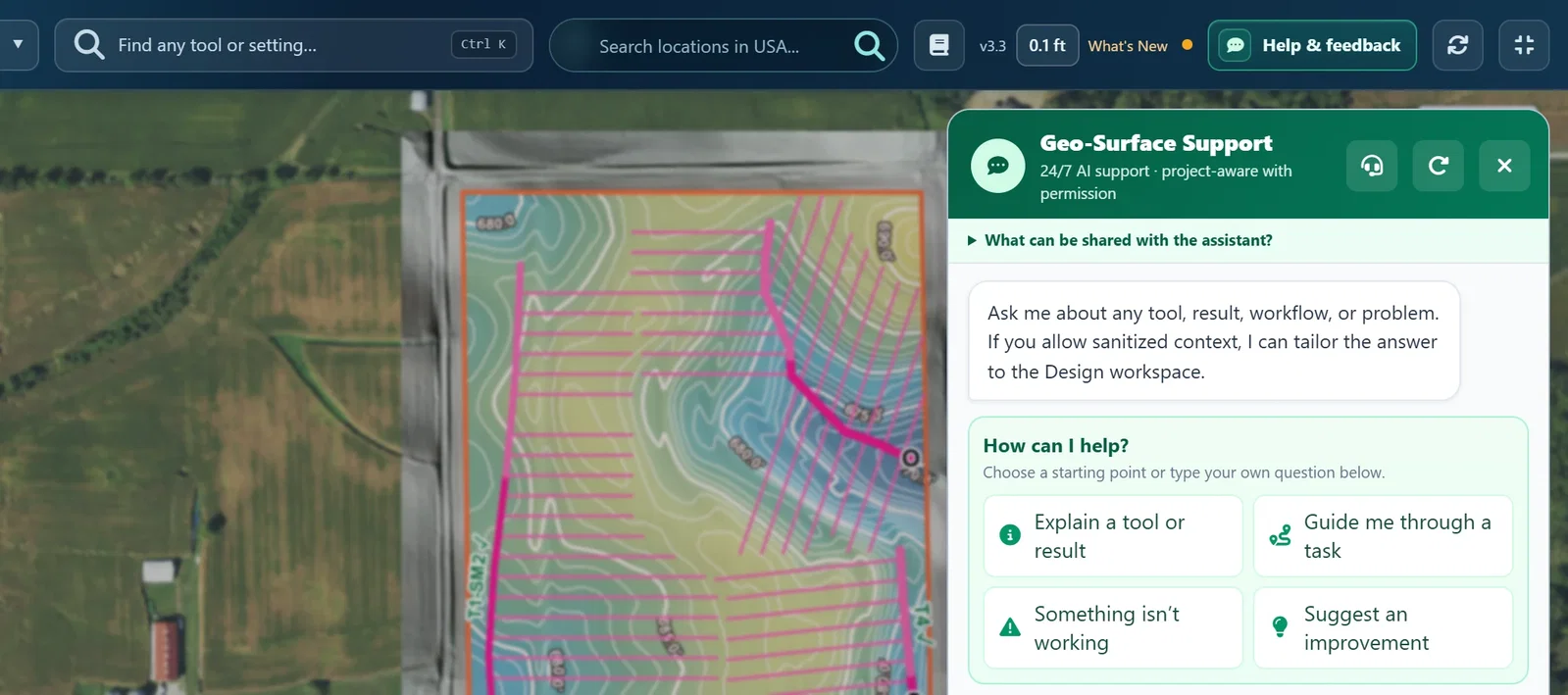Click the Search locations in USA field
The width and height of the screenshot is (1568, 695).
click(x=723, y=46)
